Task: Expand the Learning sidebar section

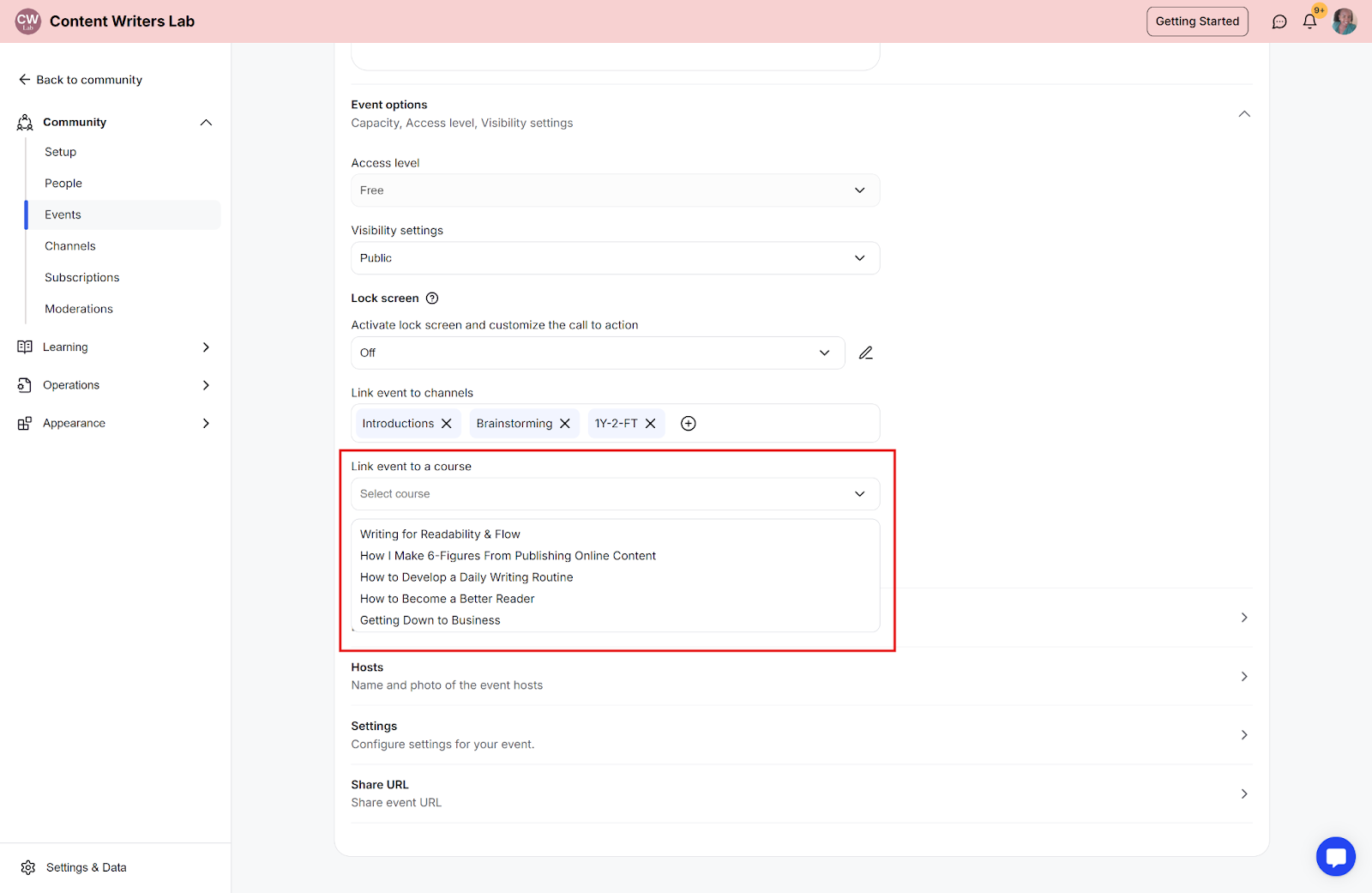Action: click(x=206, y=347)
